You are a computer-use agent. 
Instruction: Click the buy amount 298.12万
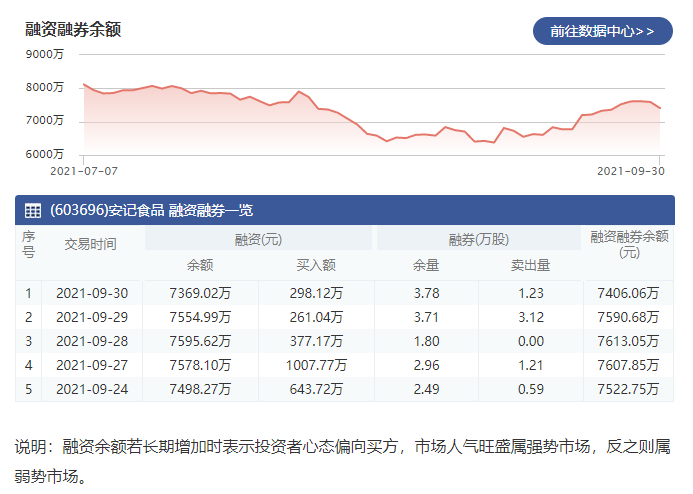(316, 293)
